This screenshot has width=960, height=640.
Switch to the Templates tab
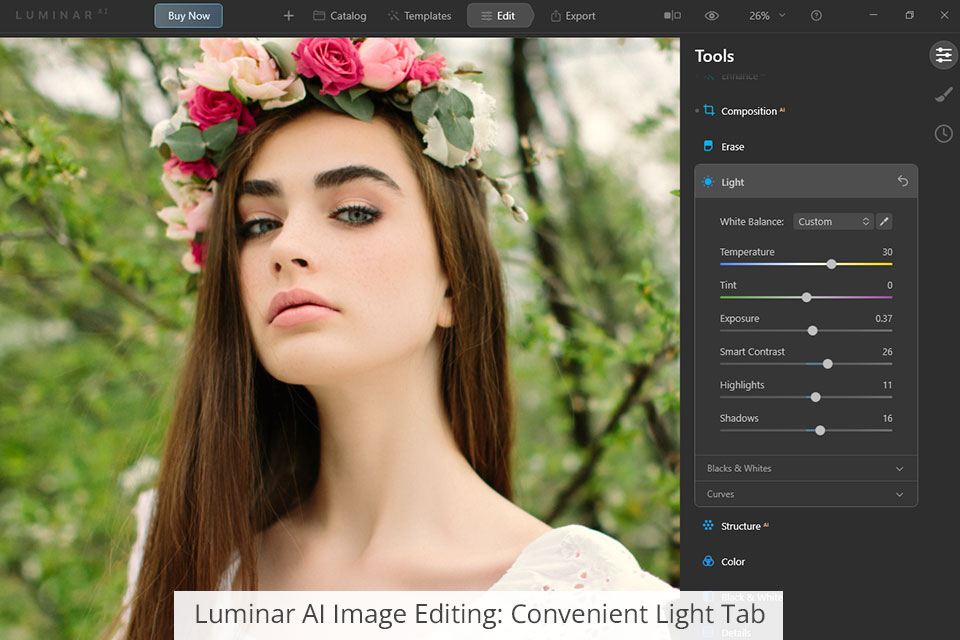419,16
